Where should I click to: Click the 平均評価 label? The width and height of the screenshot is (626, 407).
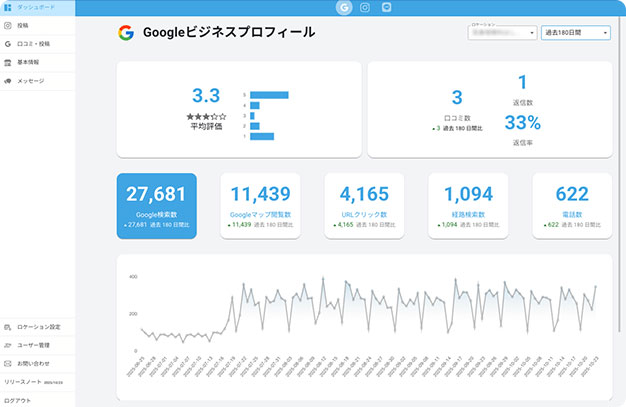(206, 127)
